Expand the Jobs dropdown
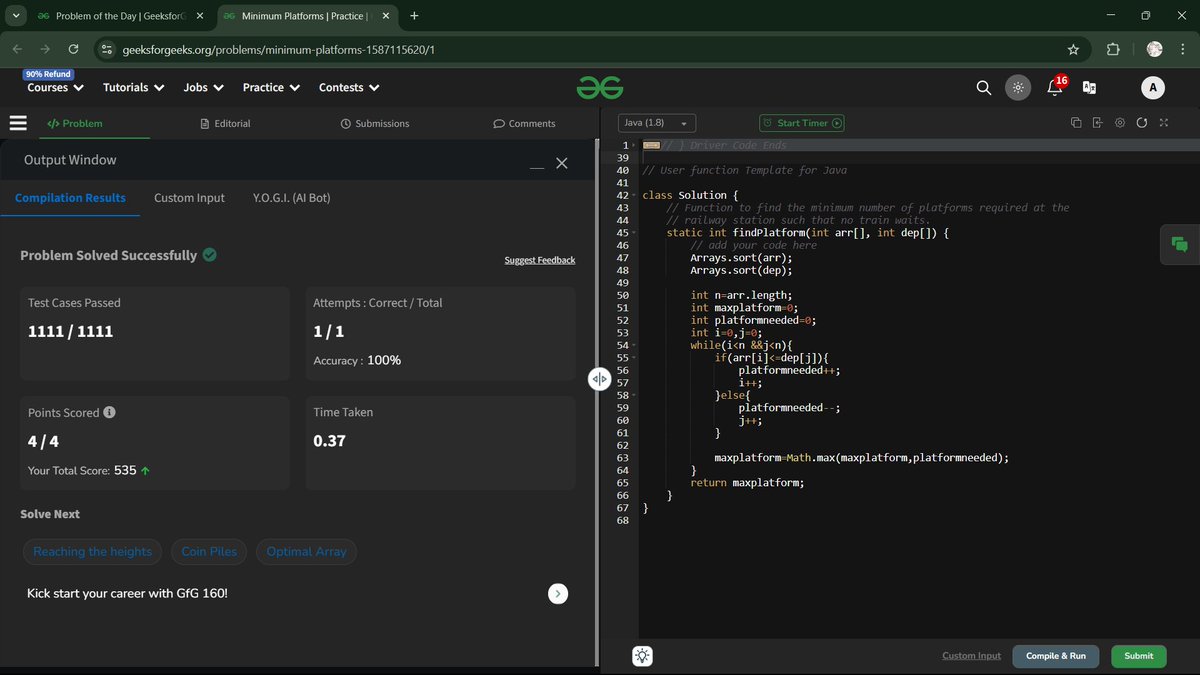This screenshot has width=1200, height=675. coord(203,87)
